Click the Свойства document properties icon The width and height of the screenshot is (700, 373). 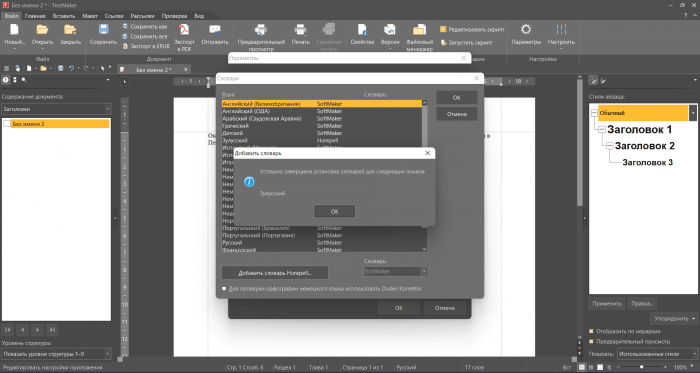click(x=362, y=30)
